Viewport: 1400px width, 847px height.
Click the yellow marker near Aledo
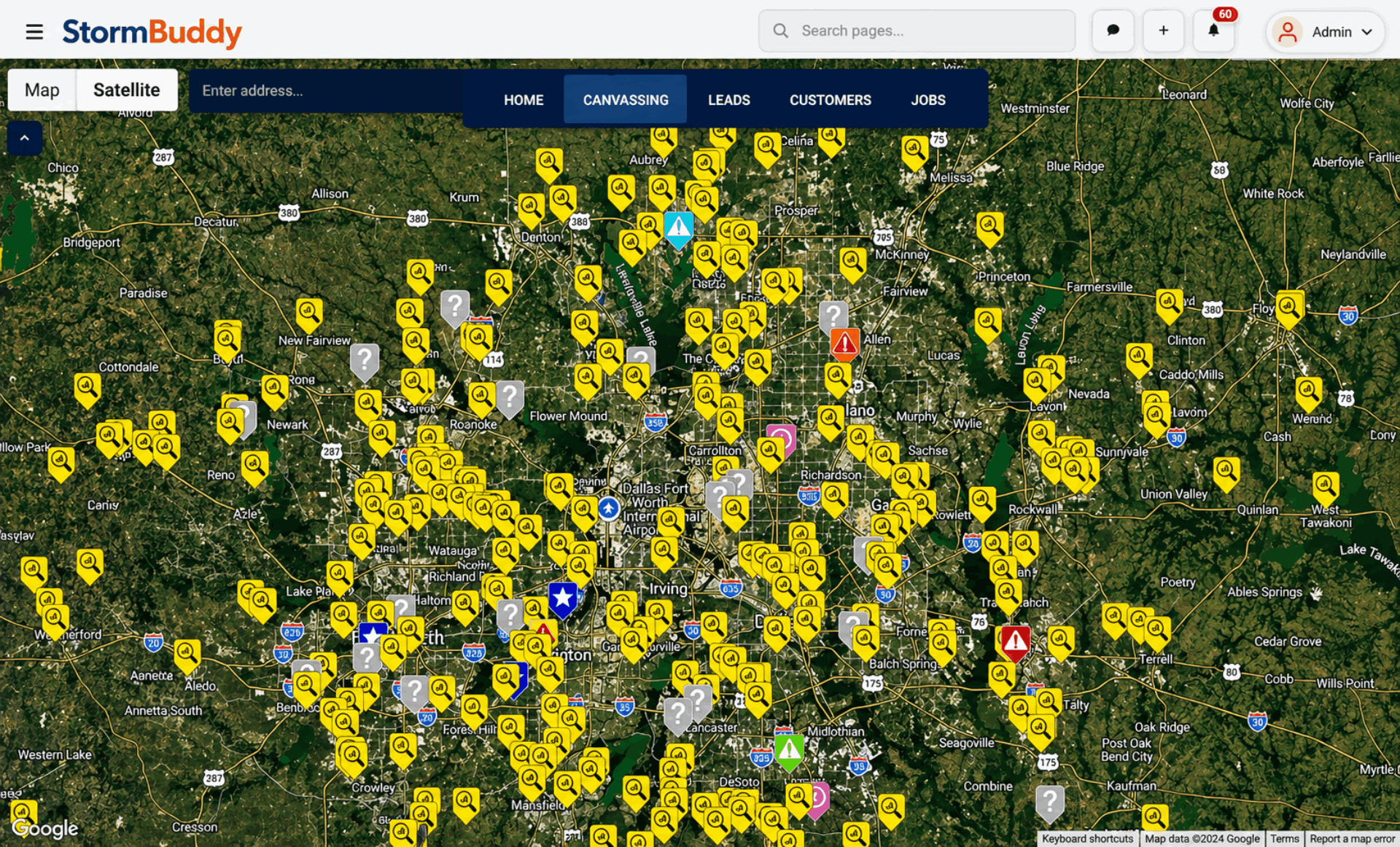coord(187,655)
